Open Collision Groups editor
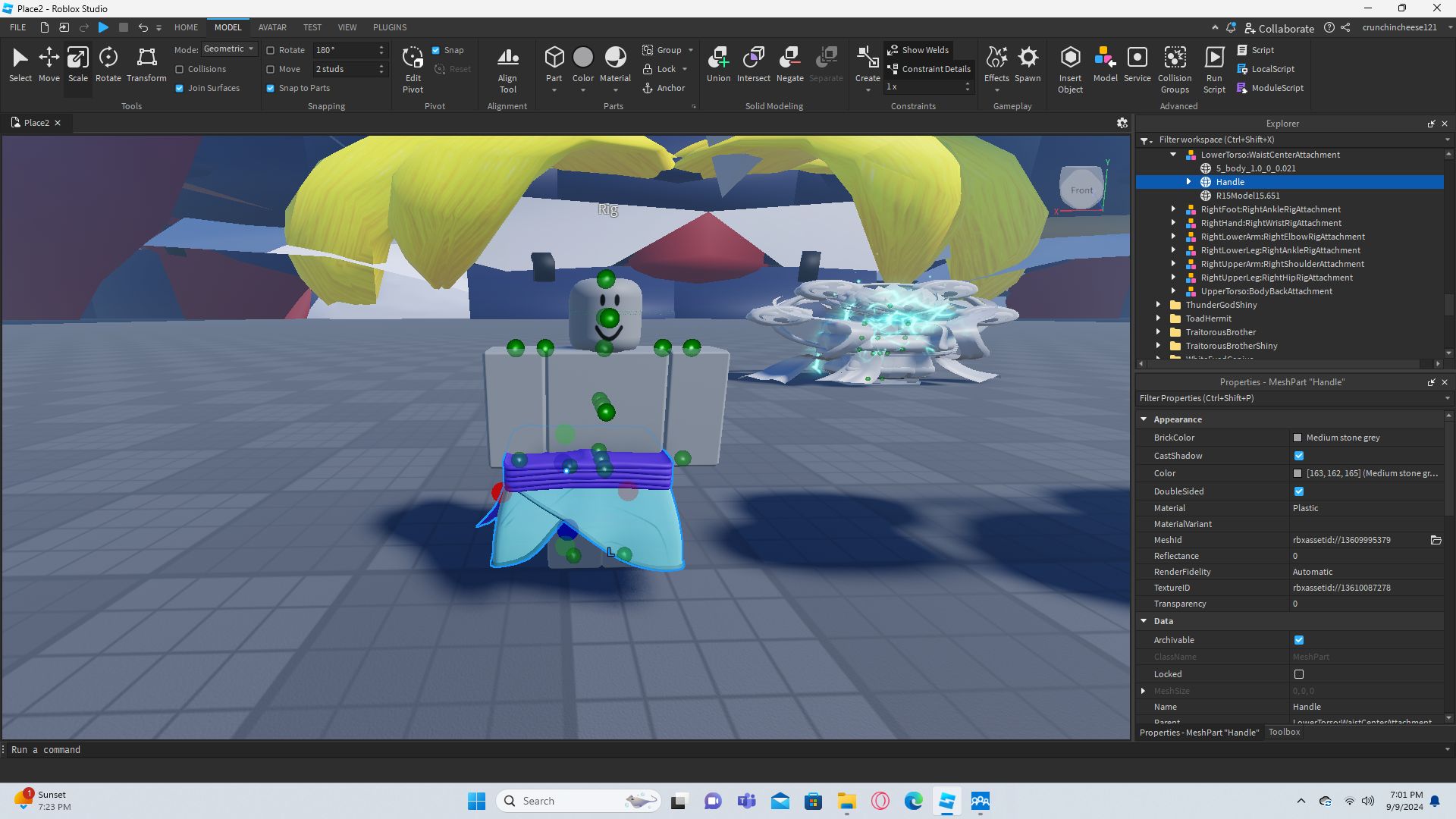Image resolution: width=1456 pixels, height=819 pixels. pyautogui.click(x=1175, y=68)
